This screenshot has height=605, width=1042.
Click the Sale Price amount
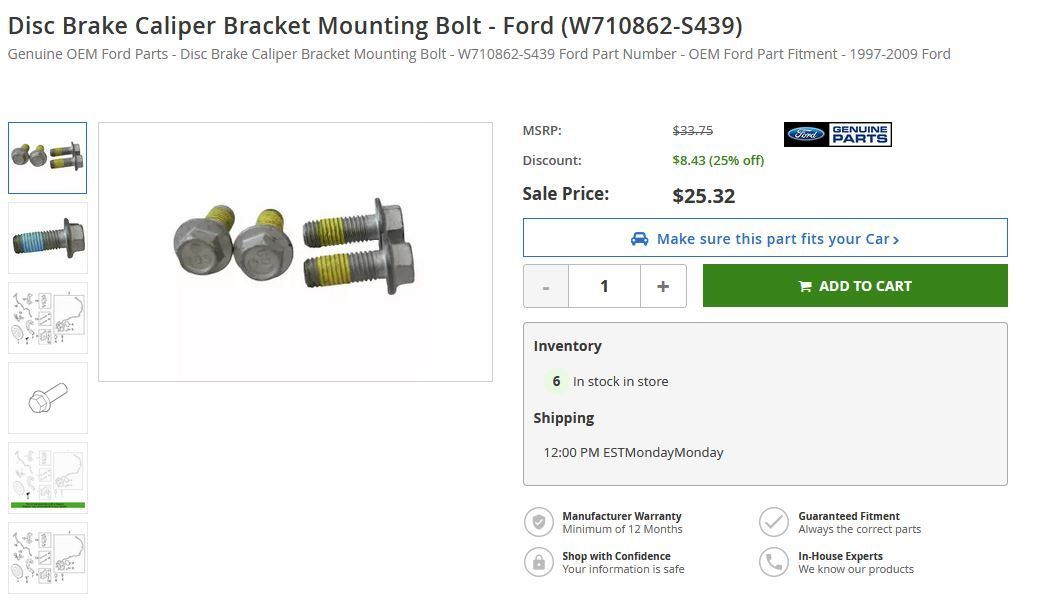[704, 195]
